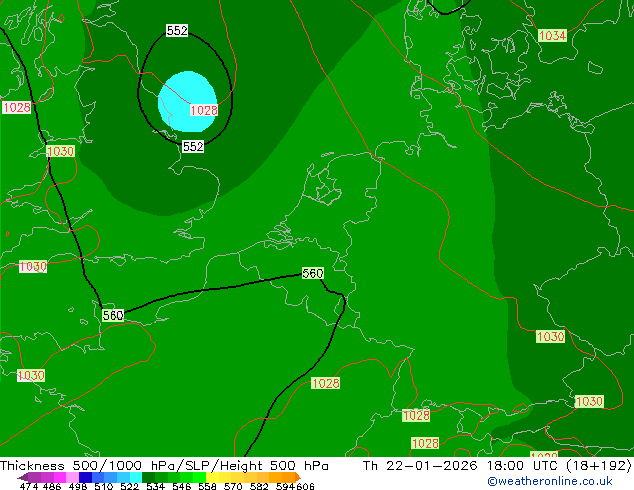Viewport: 634px width, 490px height.
Task: Click the 522 legend value
Action: pyautogui.click(x=129, y=486)
